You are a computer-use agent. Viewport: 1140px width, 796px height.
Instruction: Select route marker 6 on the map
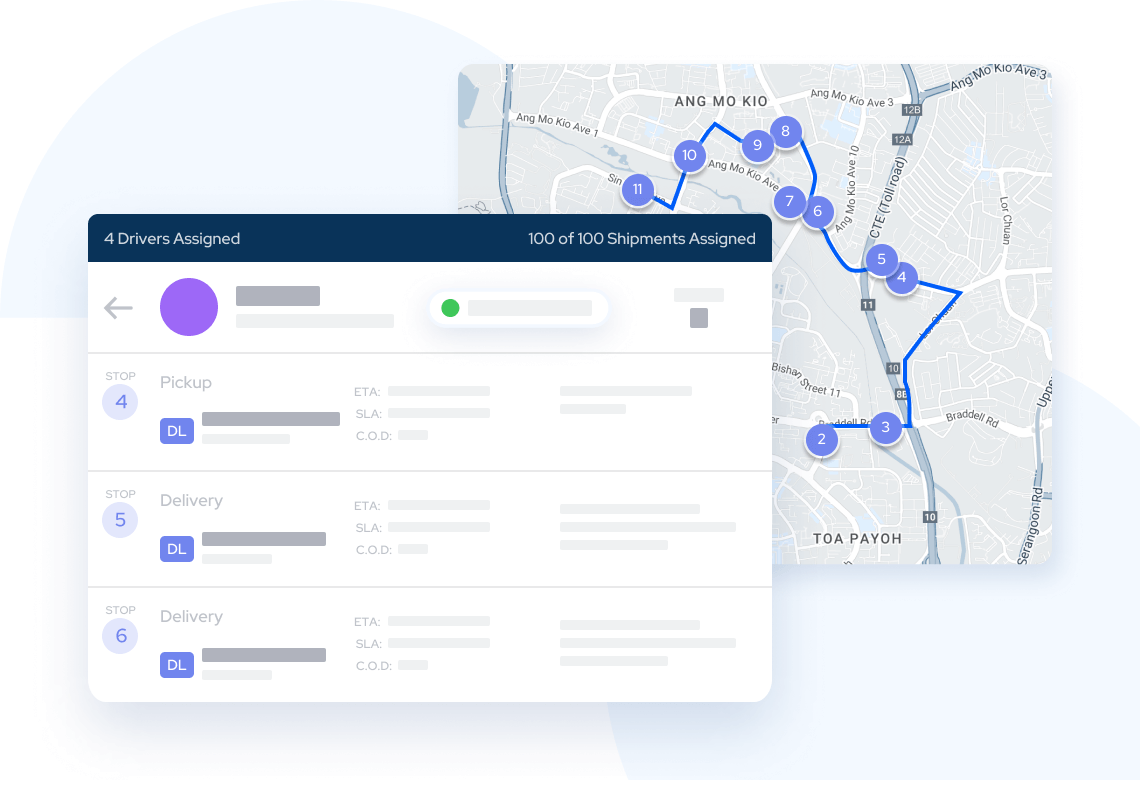click(x=817, y=211)
